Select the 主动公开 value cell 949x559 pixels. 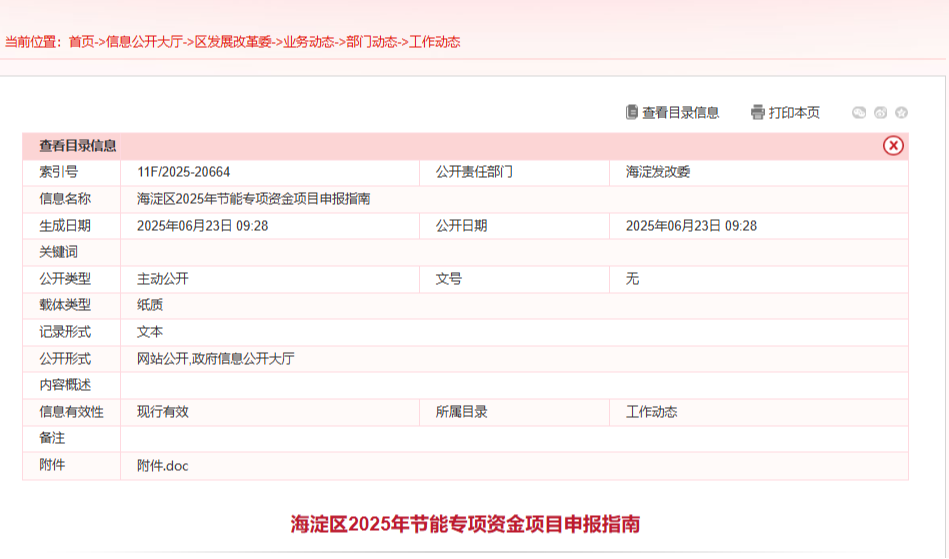click(163, 279)
